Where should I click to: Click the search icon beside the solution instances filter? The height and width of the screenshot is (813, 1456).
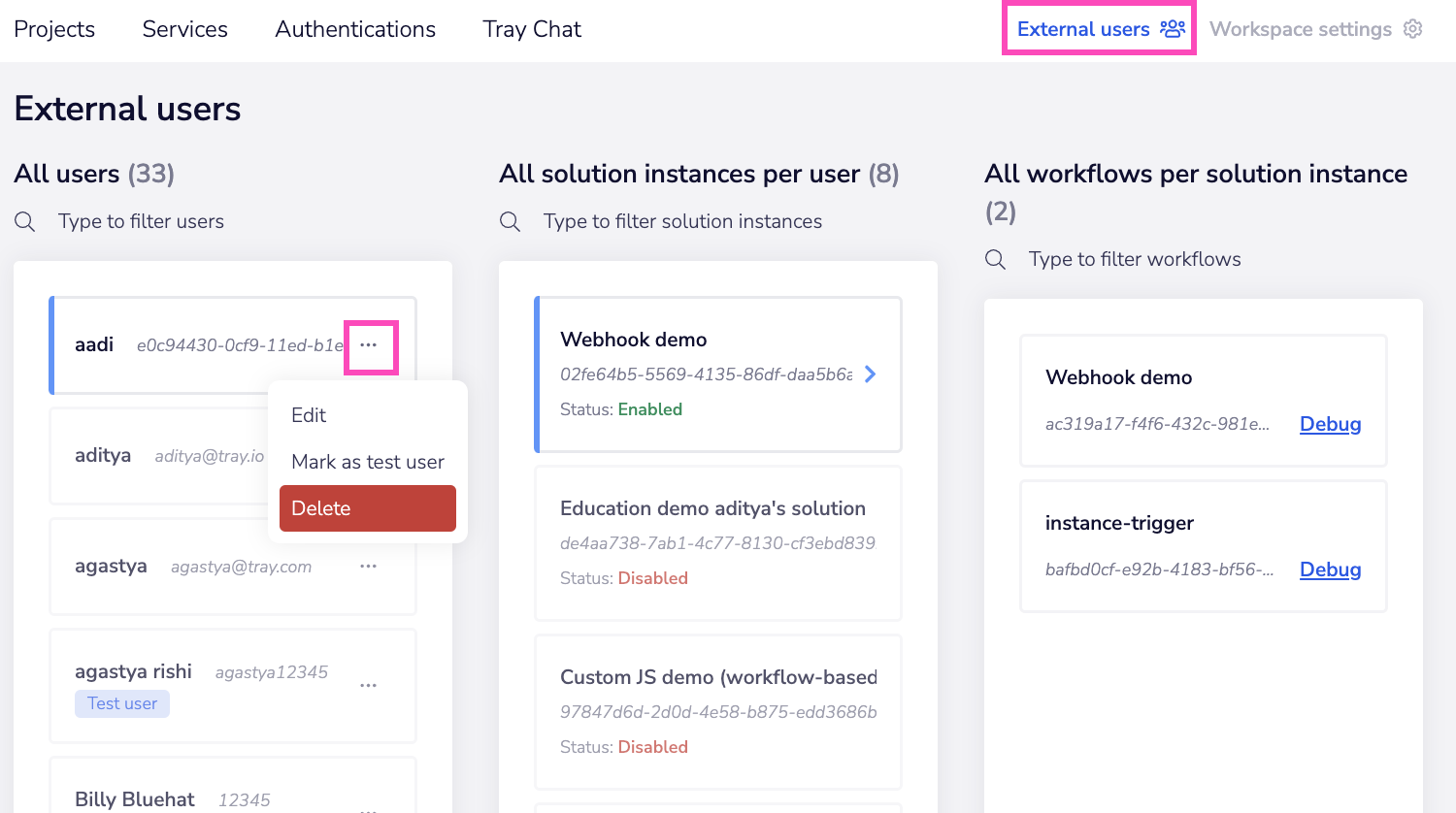510,222
